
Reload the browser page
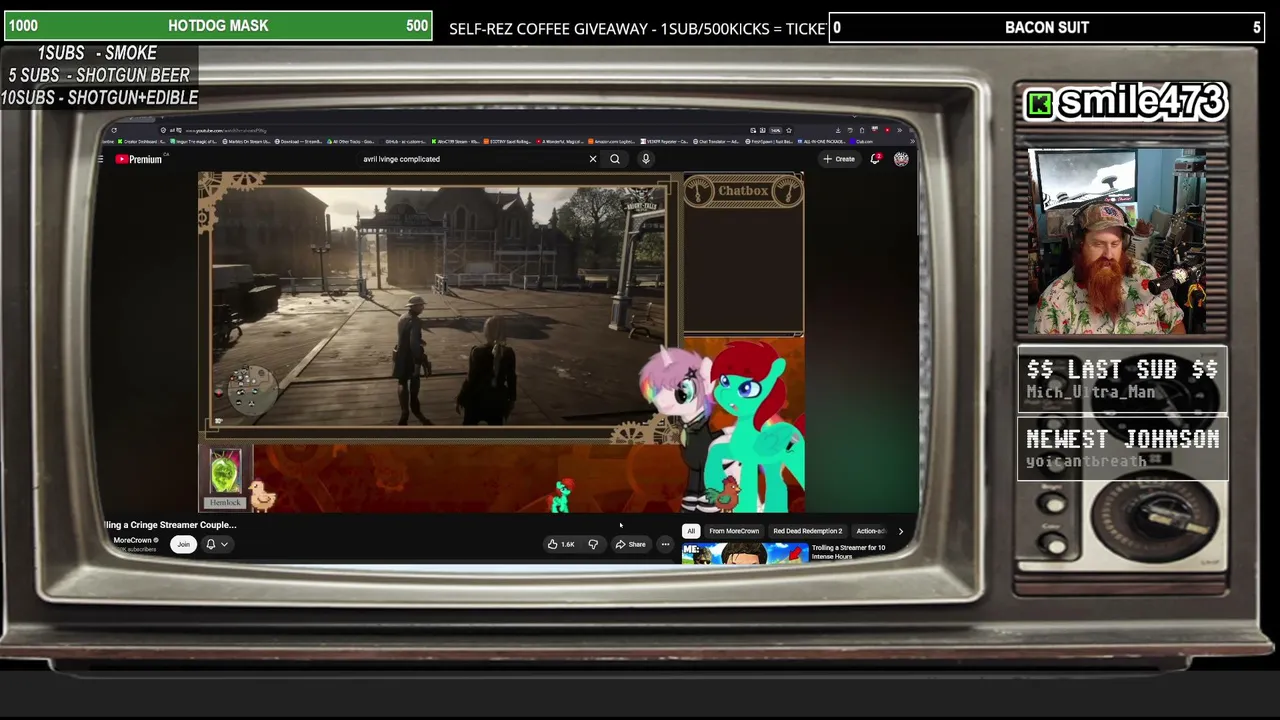point(114,130)
